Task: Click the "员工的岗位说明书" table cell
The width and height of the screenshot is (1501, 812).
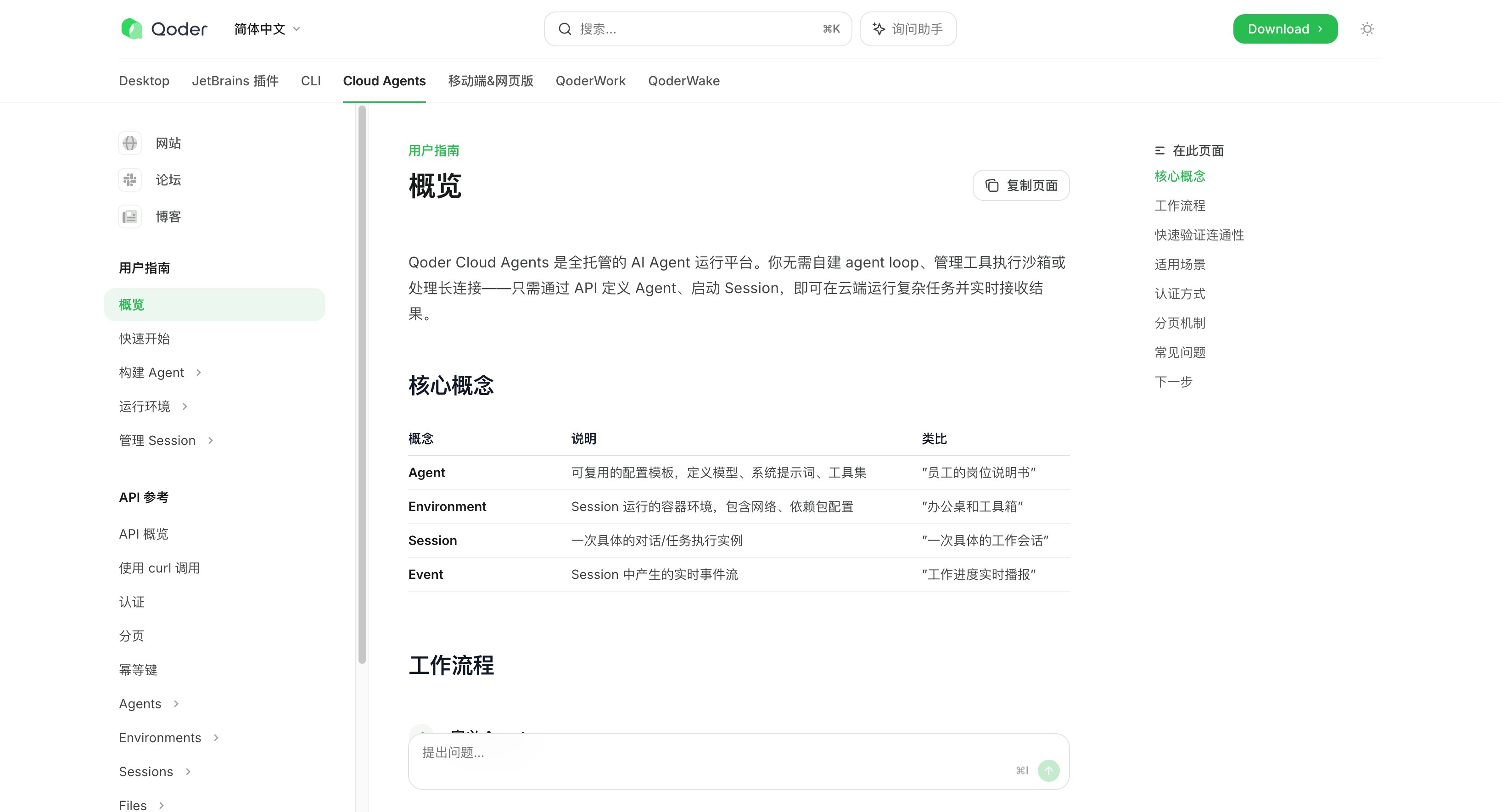Action: pos(978,473)
